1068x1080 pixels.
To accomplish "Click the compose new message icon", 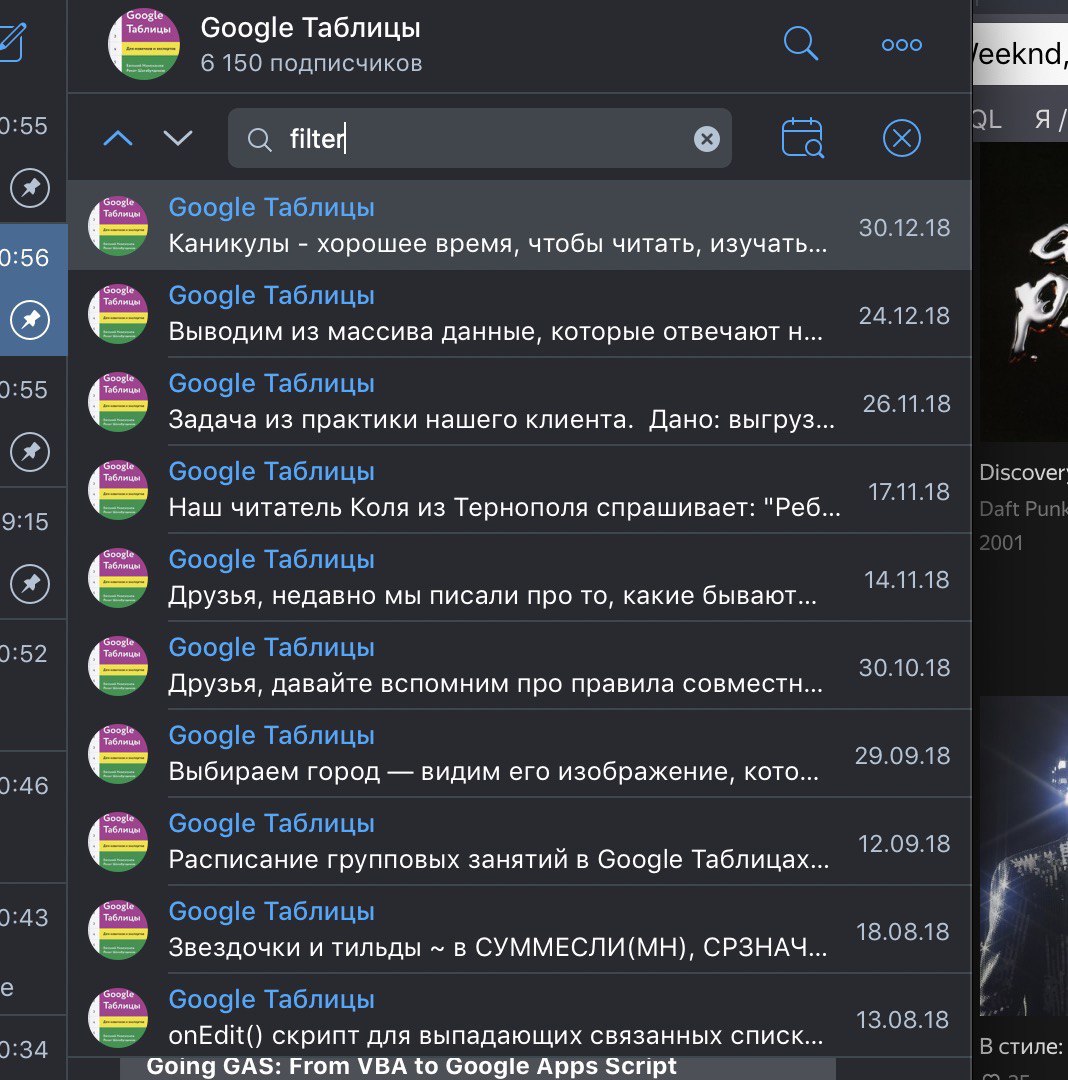I will [12, 43].
